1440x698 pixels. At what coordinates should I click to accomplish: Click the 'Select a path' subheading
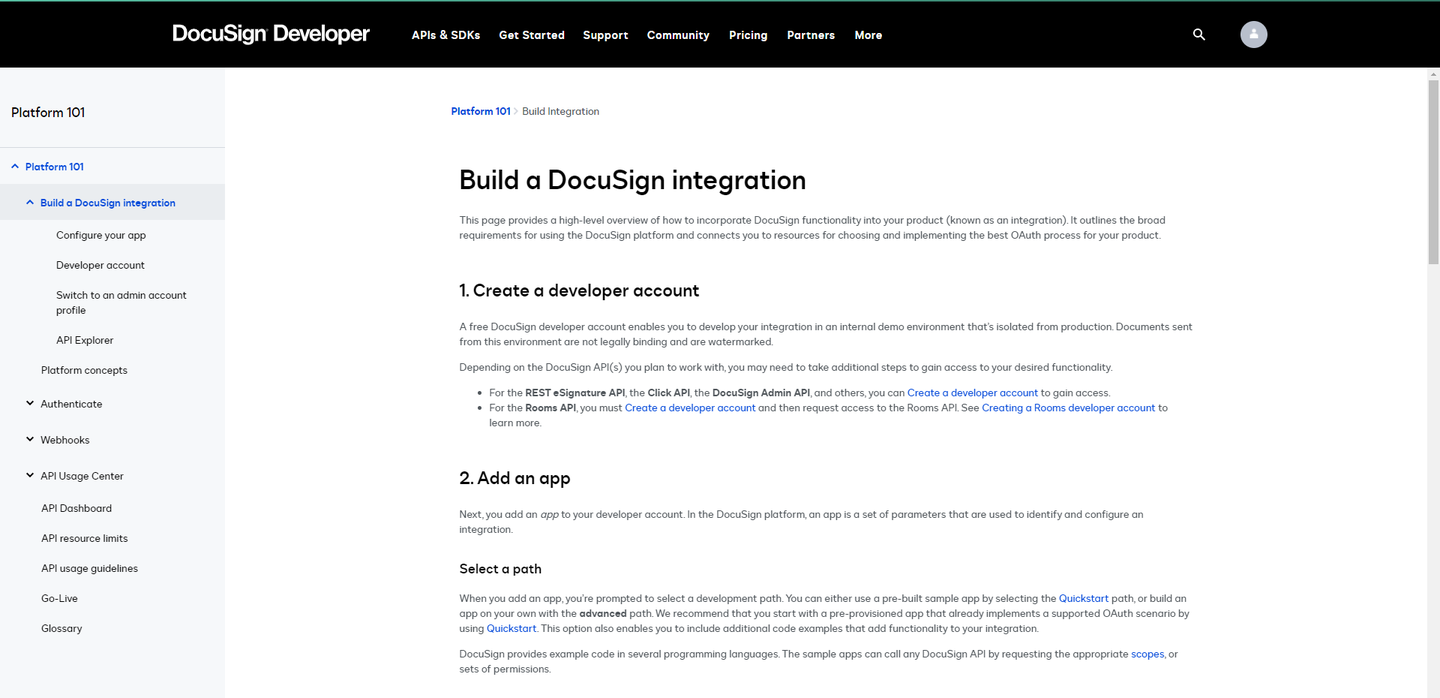click(x=500, y=569)
